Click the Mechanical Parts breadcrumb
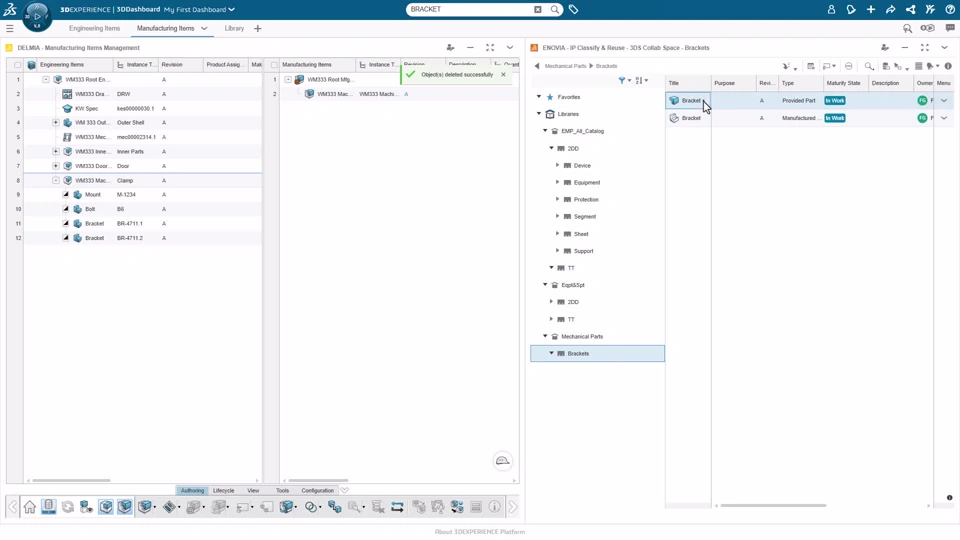960x540 pixels. pos(565,66)
